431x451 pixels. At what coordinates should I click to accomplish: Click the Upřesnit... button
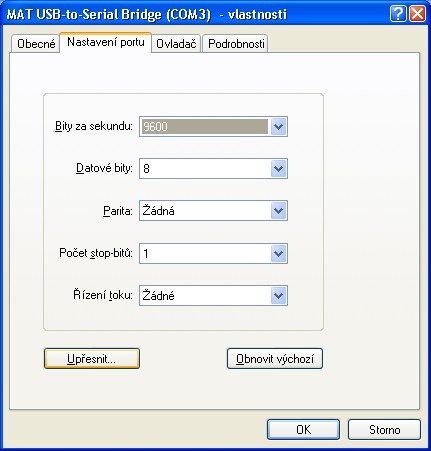[92, 359]
